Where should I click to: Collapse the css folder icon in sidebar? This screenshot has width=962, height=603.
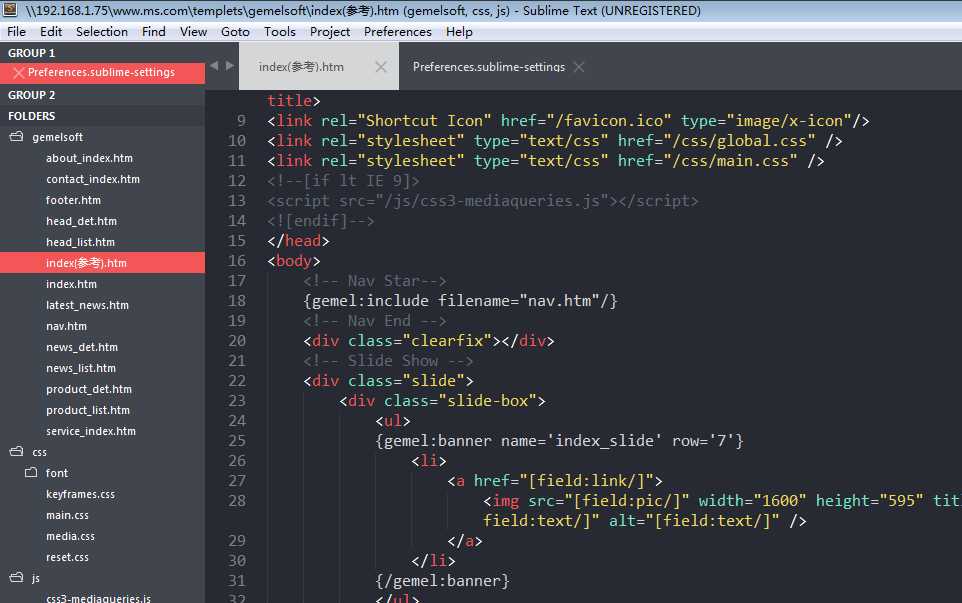[17, 452]
